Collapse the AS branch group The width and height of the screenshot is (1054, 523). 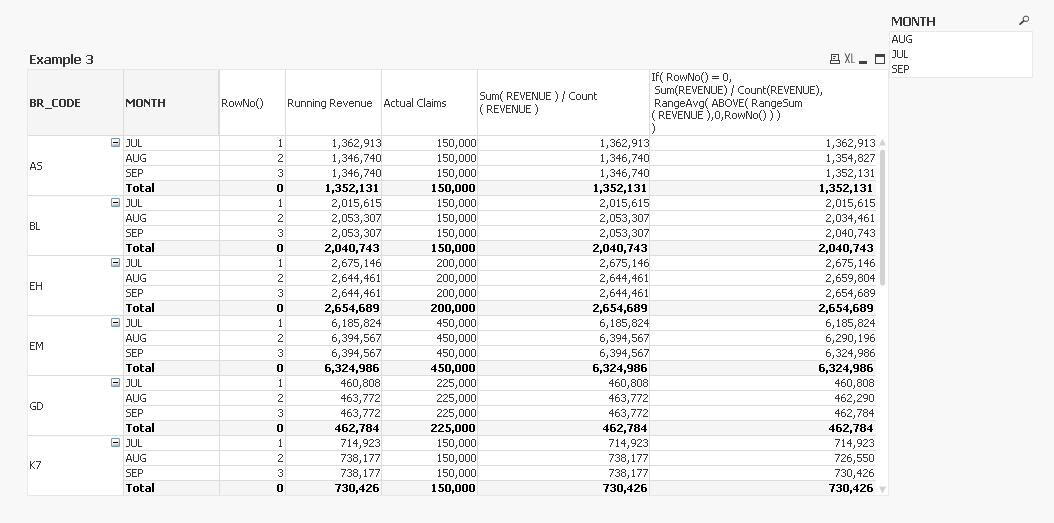pos(116,143)
